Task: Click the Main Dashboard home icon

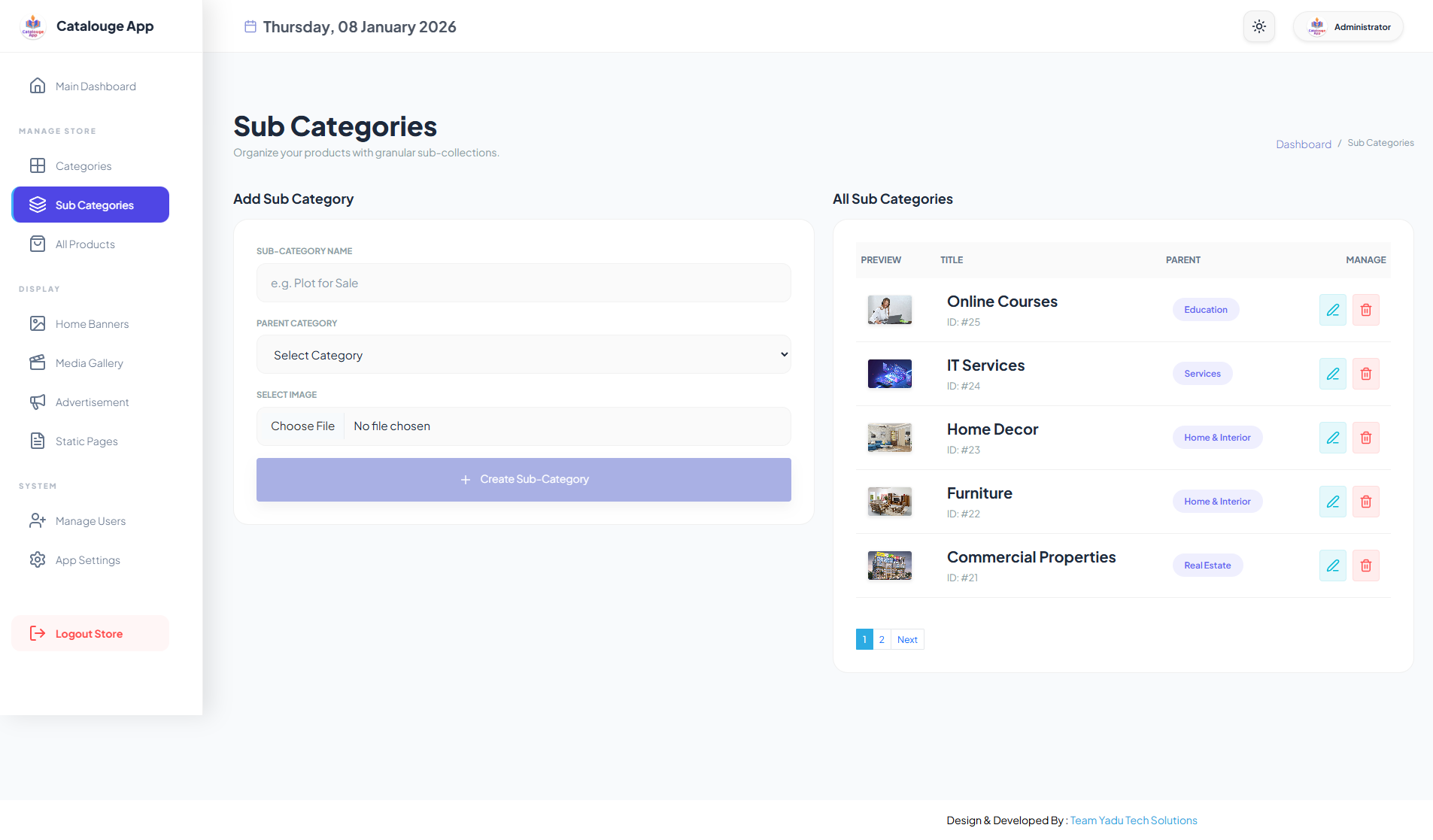Action: [x=38, y=86]
